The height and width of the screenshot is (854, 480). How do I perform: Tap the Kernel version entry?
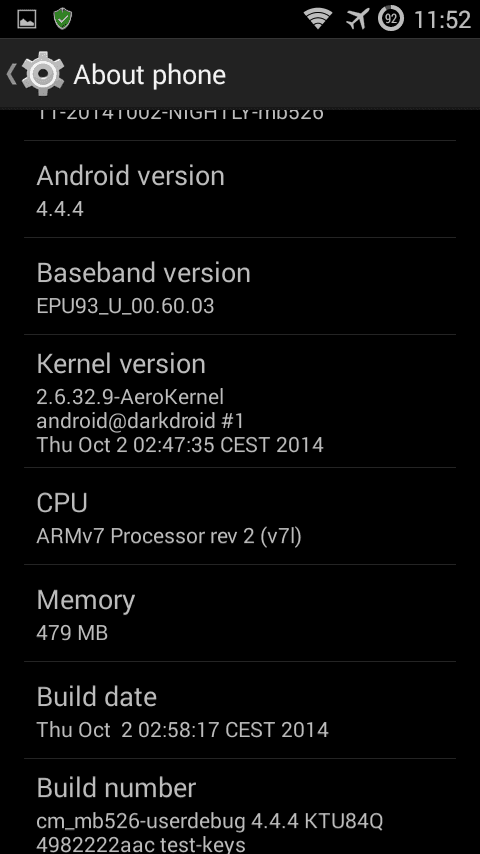(x=240, y=401)
